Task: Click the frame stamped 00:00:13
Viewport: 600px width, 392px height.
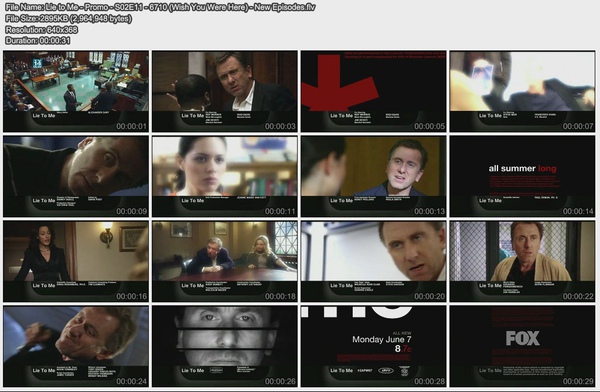Action: coord(373,176)
